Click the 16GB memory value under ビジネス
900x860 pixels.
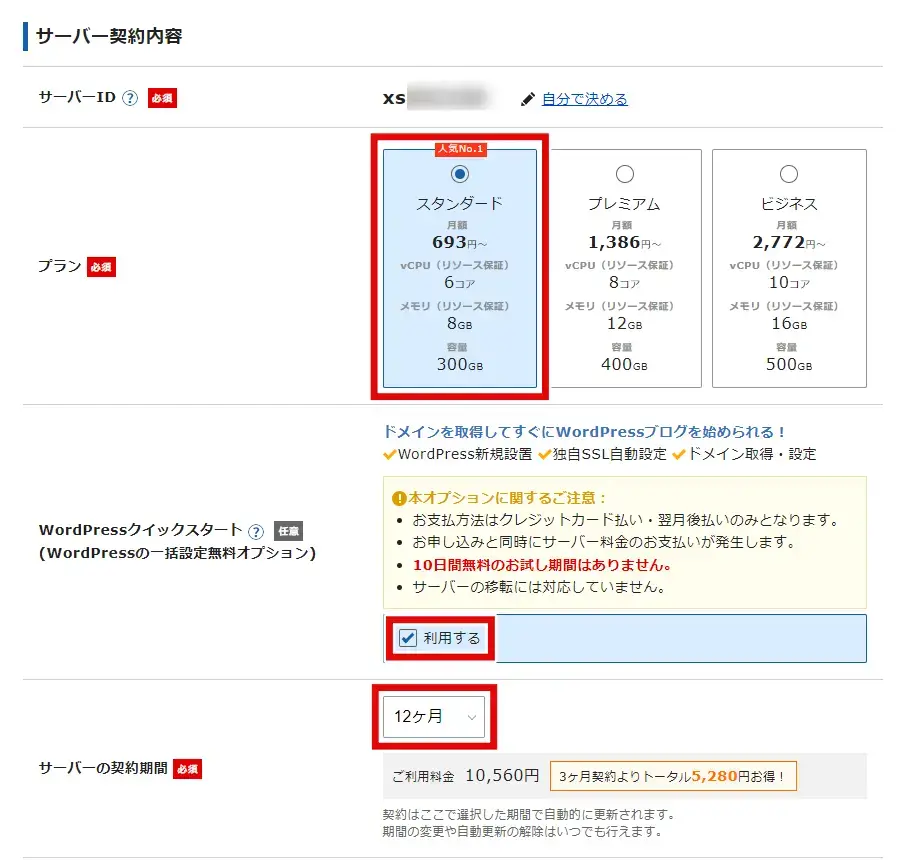(x=789, y=323)
